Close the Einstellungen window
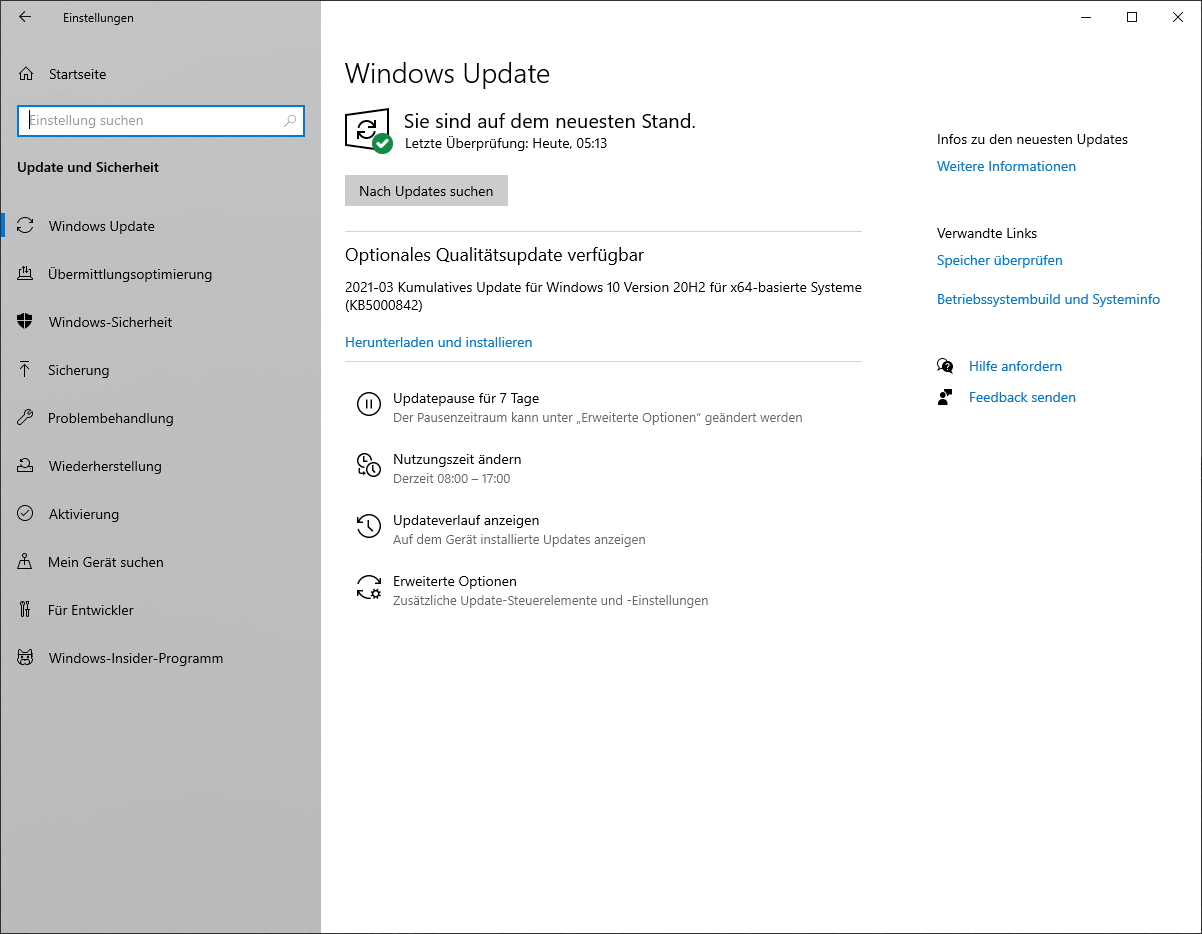Screen dimensions: 1202x934 point(1178,17)
